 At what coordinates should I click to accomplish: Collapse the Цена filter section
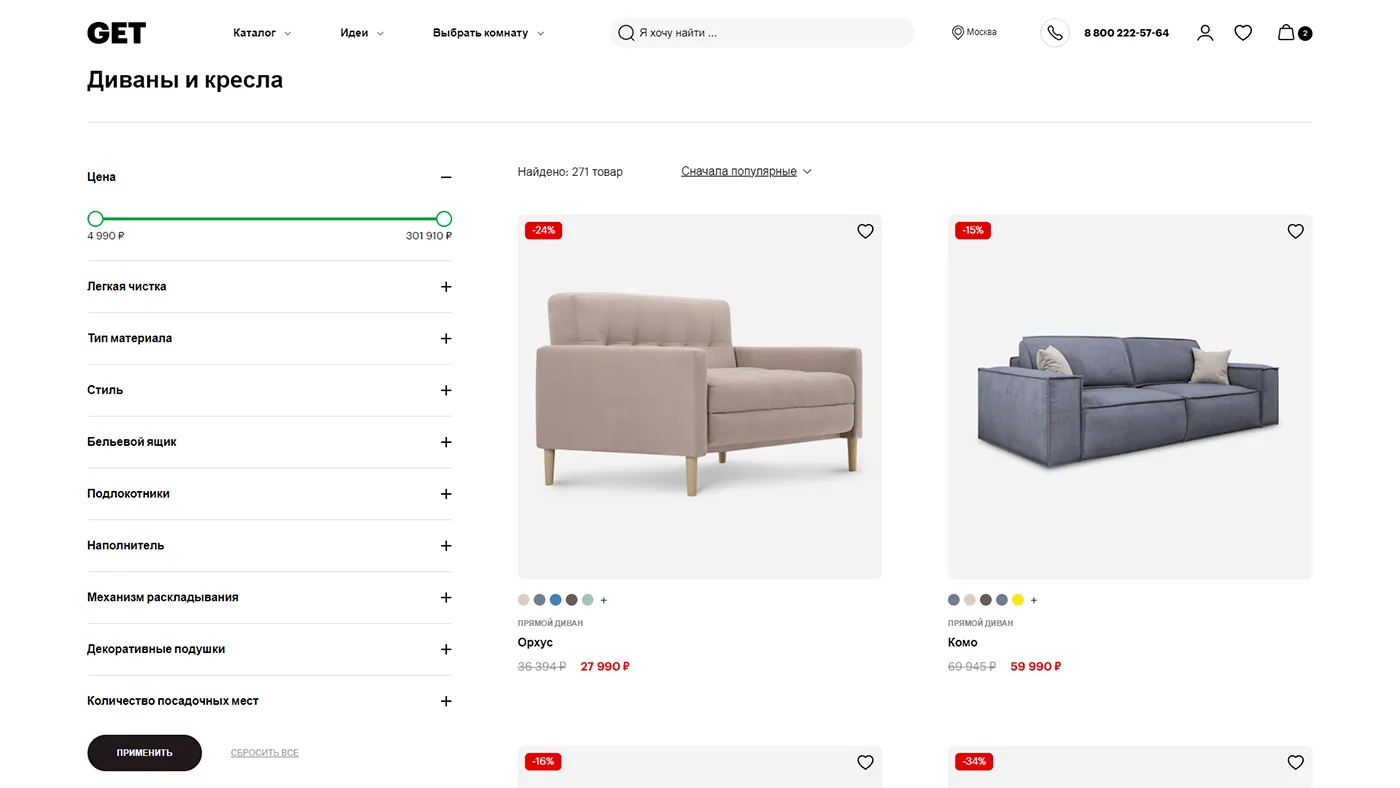pos(446,177)
